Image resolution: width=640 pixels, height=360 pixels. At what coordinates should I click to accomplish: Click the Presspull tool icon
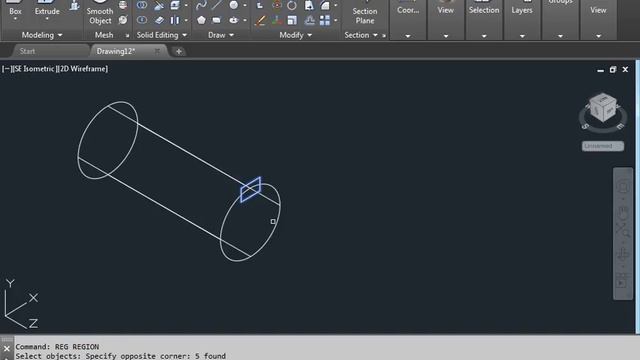point(74,6)
